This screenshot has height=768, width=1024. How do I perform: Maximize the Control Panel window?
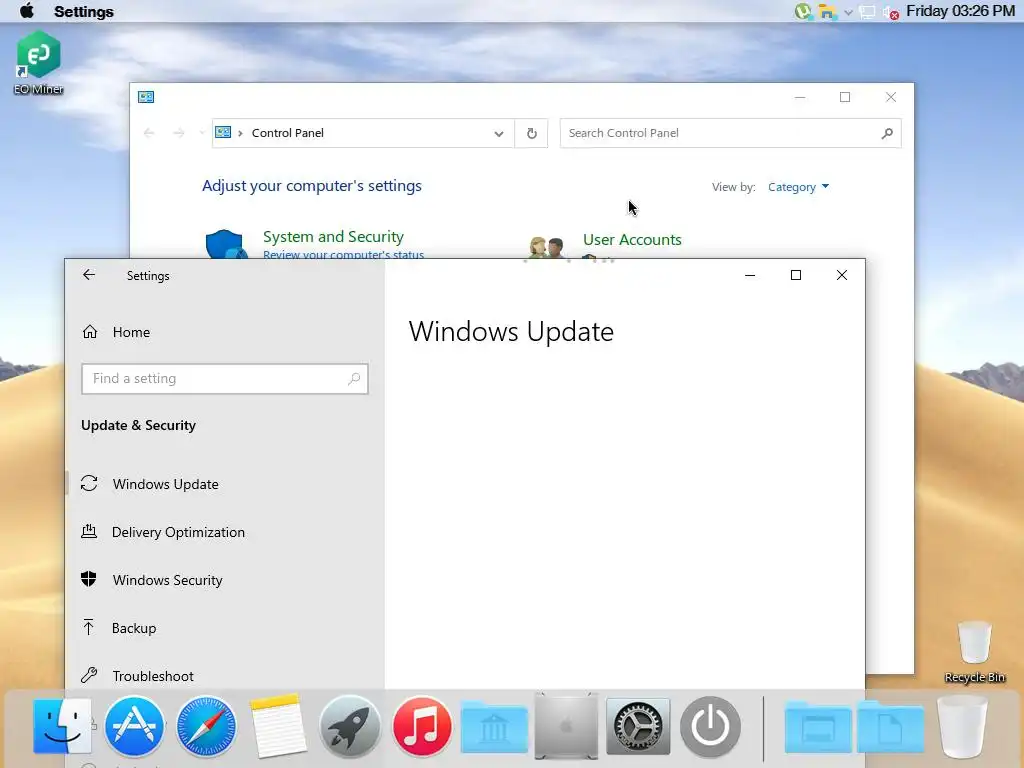pos(845,97)
